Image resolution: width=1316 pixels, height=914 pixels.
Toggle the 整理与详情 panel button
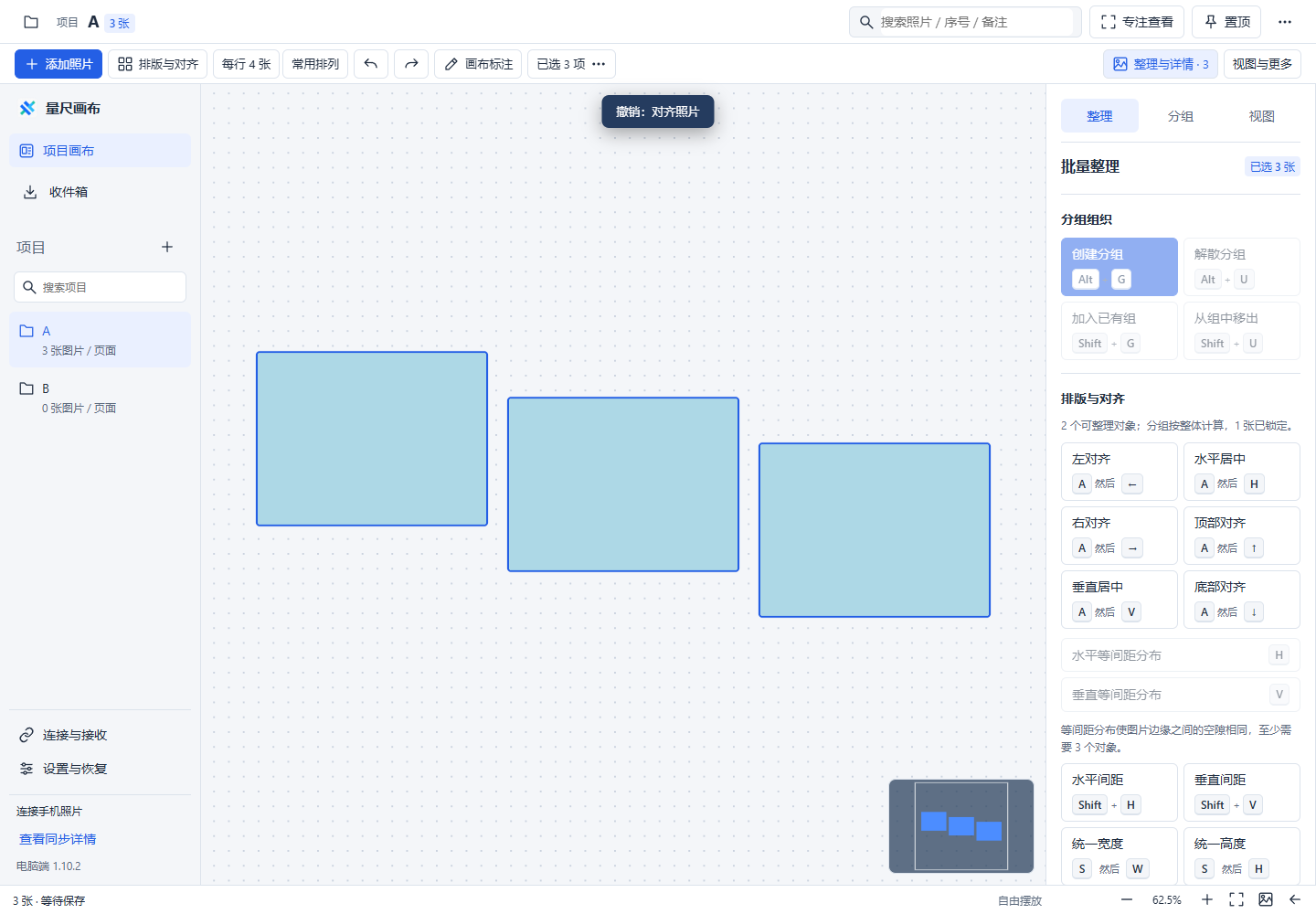click(x=1161, y=64)
